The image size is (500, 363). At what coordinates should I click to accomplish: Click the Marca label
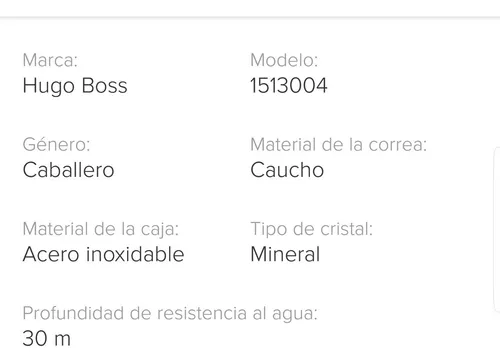tap(50, 60)
